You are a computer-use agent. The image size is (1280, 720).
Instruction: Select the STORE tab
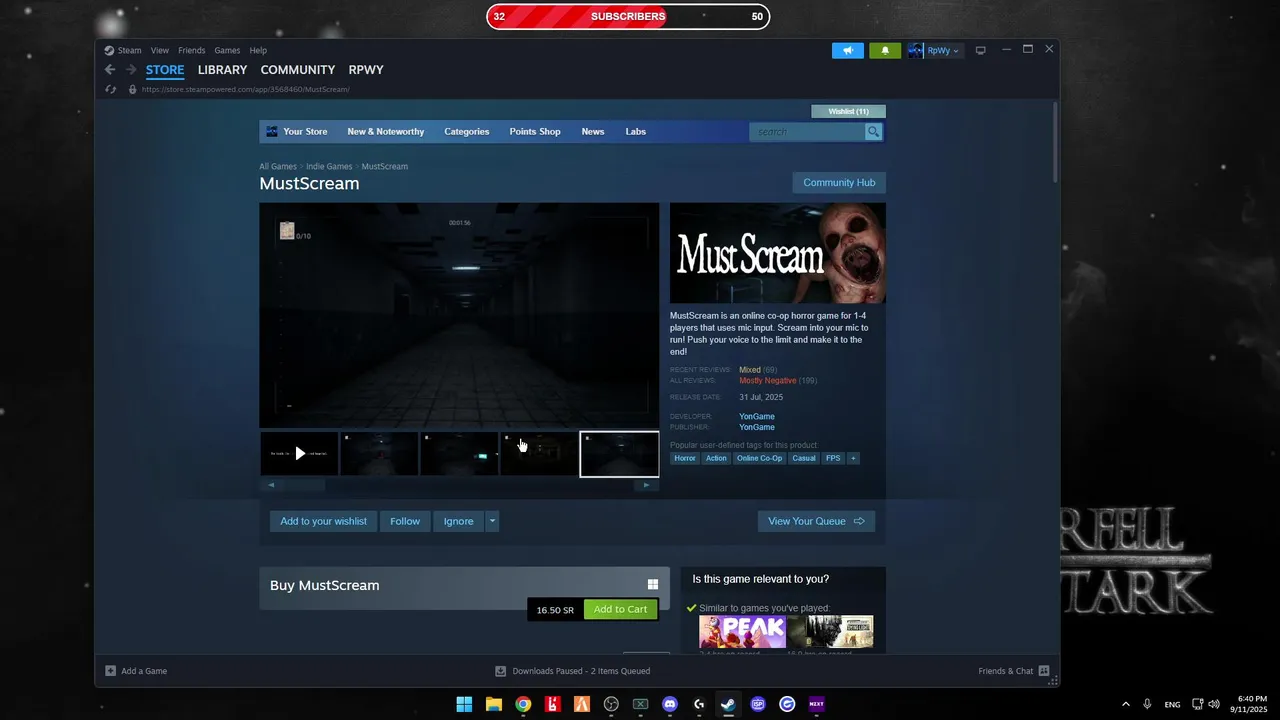point(165,70)
